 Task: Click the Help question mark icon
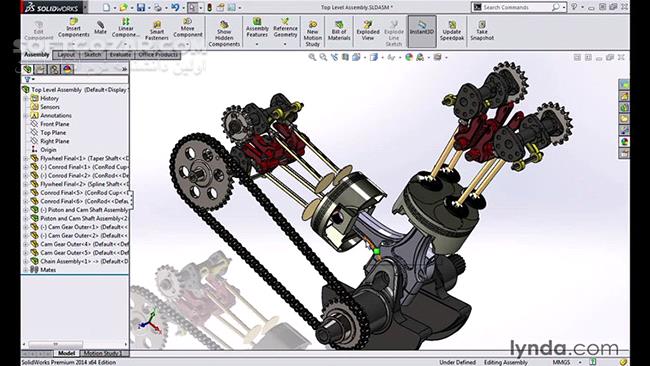point(575,7)
